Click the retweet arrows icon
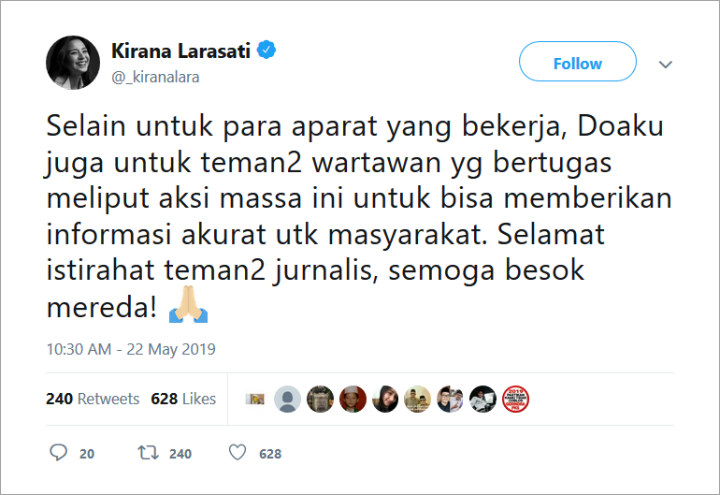 point(148,453)
